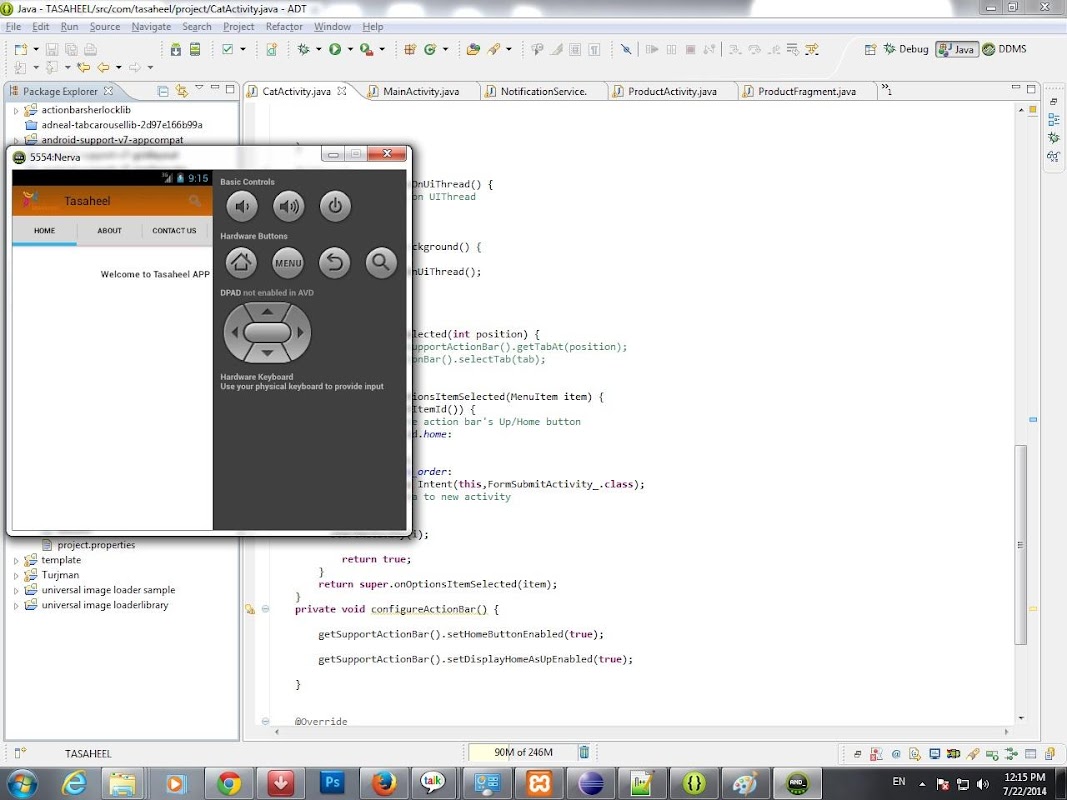Select HOME tab in emulator app
The width and height of the screenshot is (1067, 800).
[44, 231]
